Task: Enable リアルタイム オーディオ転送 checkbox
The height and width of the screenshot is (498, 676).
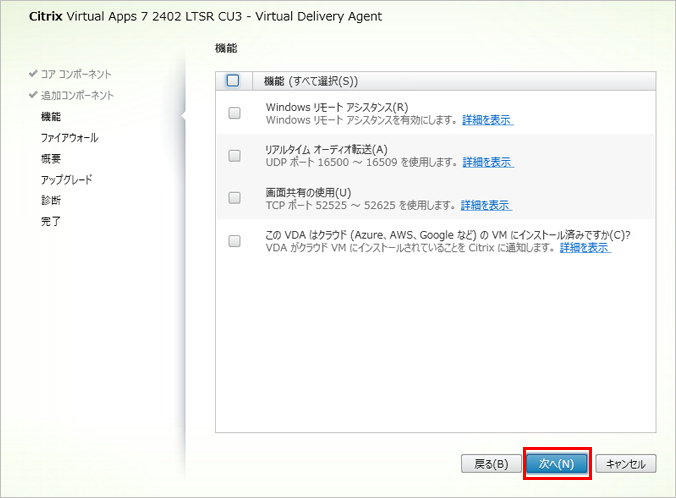Action: point(234,155)
